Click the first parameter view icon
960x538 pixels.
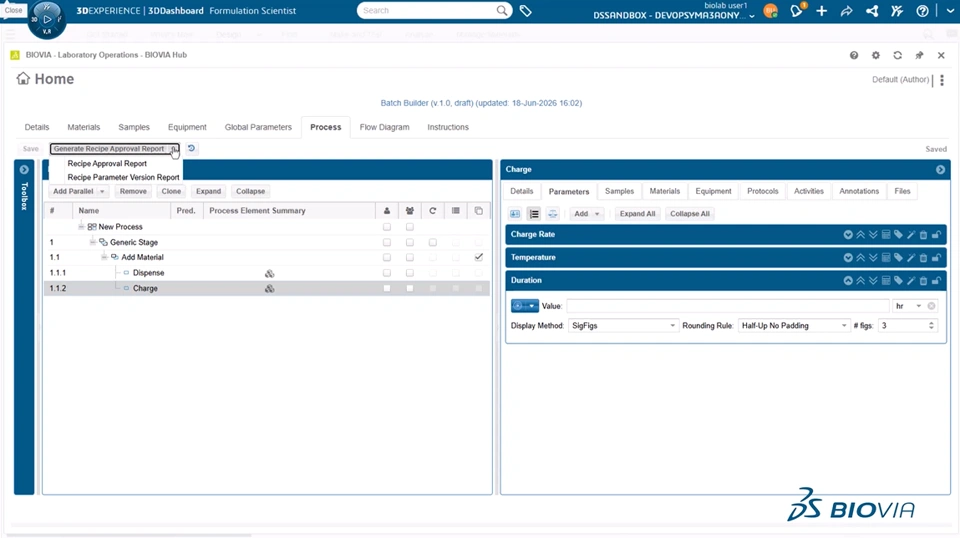tap(515, 214)
